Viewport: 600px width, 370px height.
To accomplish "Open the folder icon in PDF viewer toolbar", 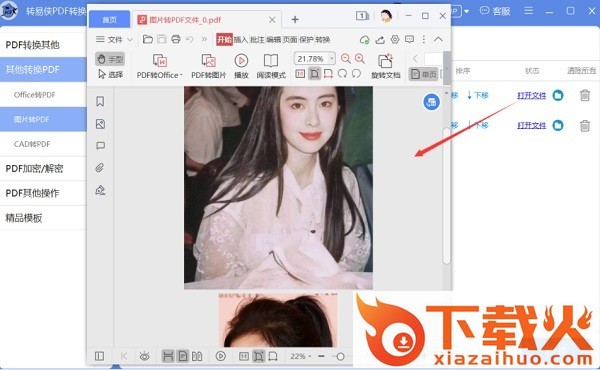I will (148, 39).
